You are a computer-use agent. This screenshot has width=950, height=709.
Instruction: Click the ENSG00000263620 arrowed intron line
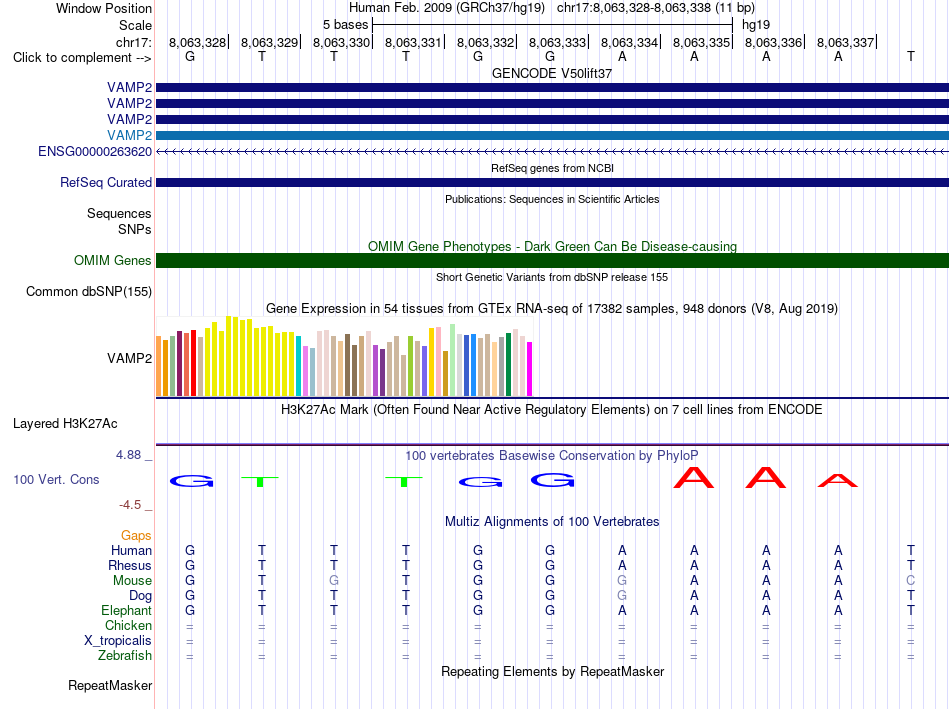(552, 151)
